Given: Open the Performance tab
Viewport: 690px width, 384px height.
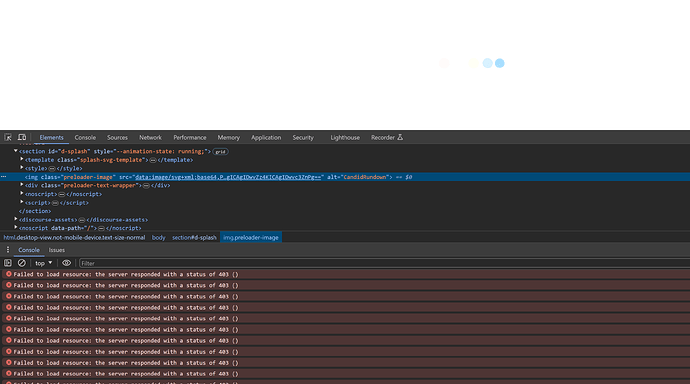Looking at the screenshot, I should pos(190,137).
